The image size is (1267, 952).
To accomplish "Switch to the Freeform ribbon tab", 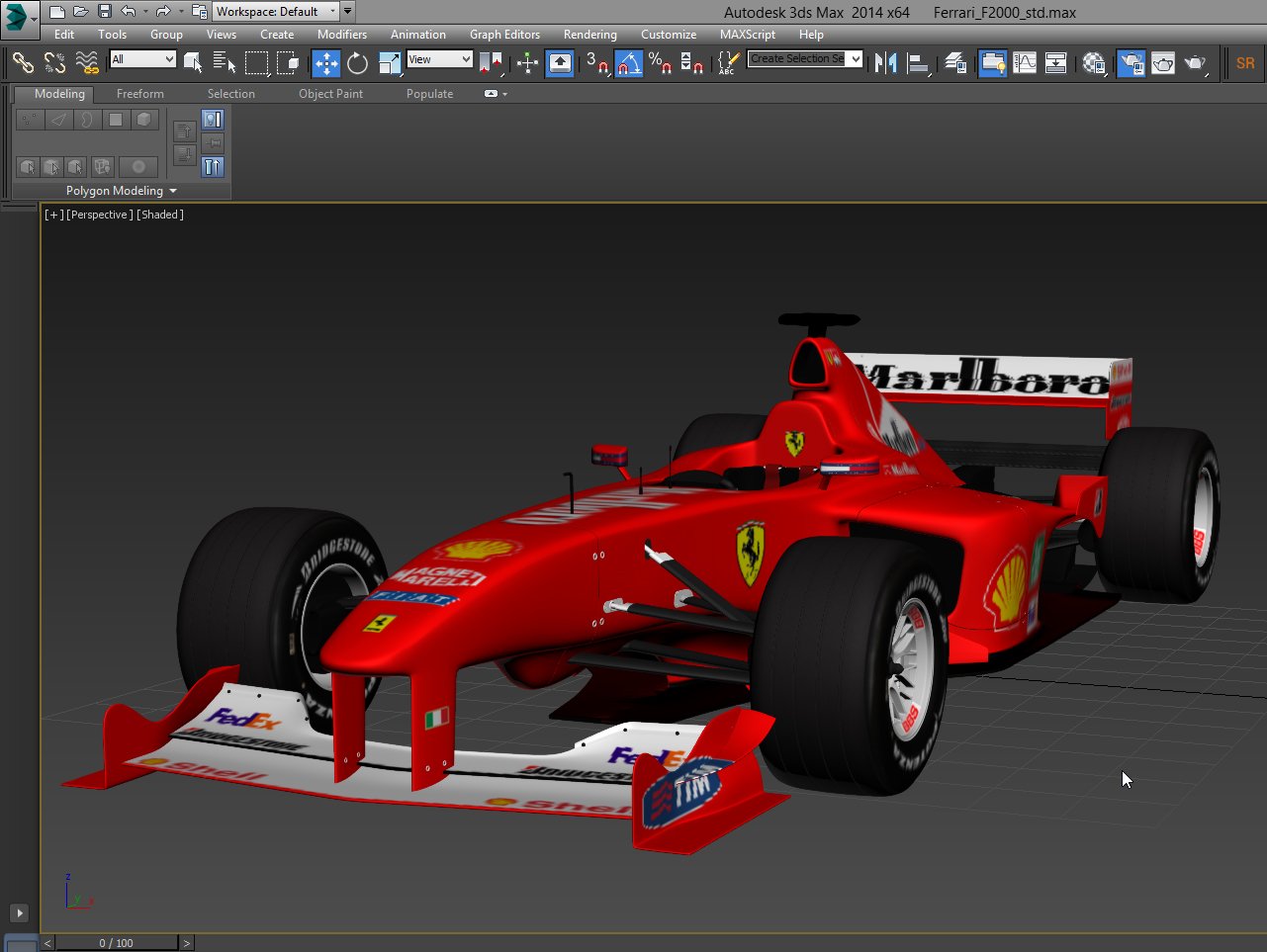I will point(138,93).
